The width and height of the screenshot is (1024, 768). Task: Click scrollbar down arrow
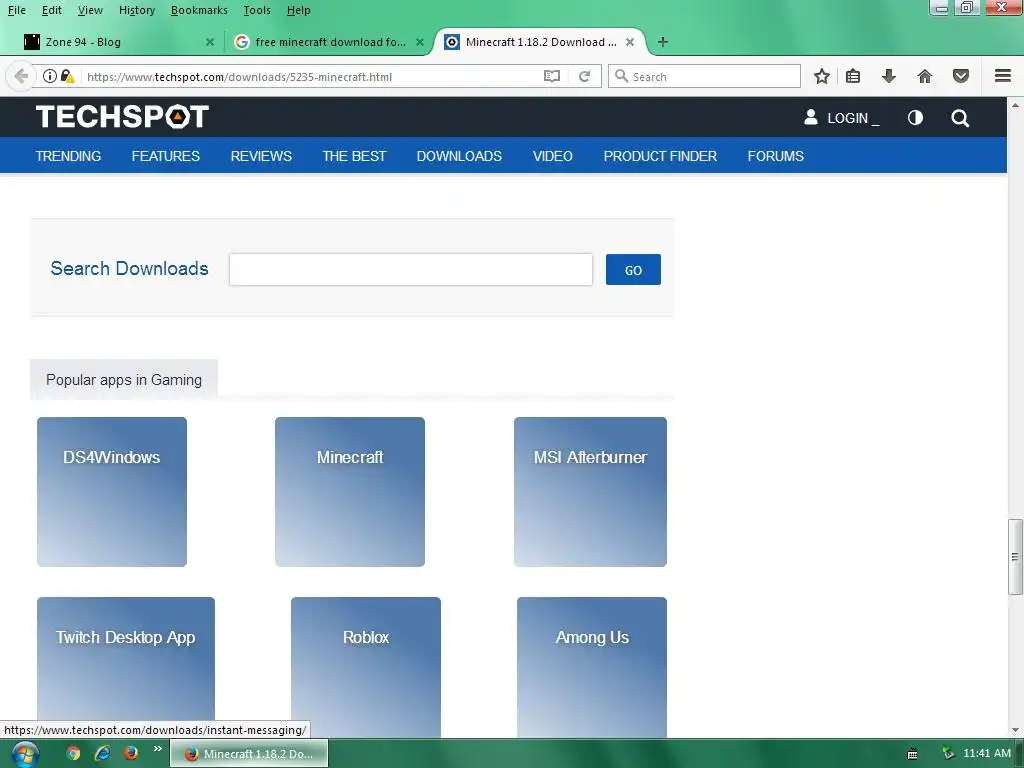[1015, 730]
